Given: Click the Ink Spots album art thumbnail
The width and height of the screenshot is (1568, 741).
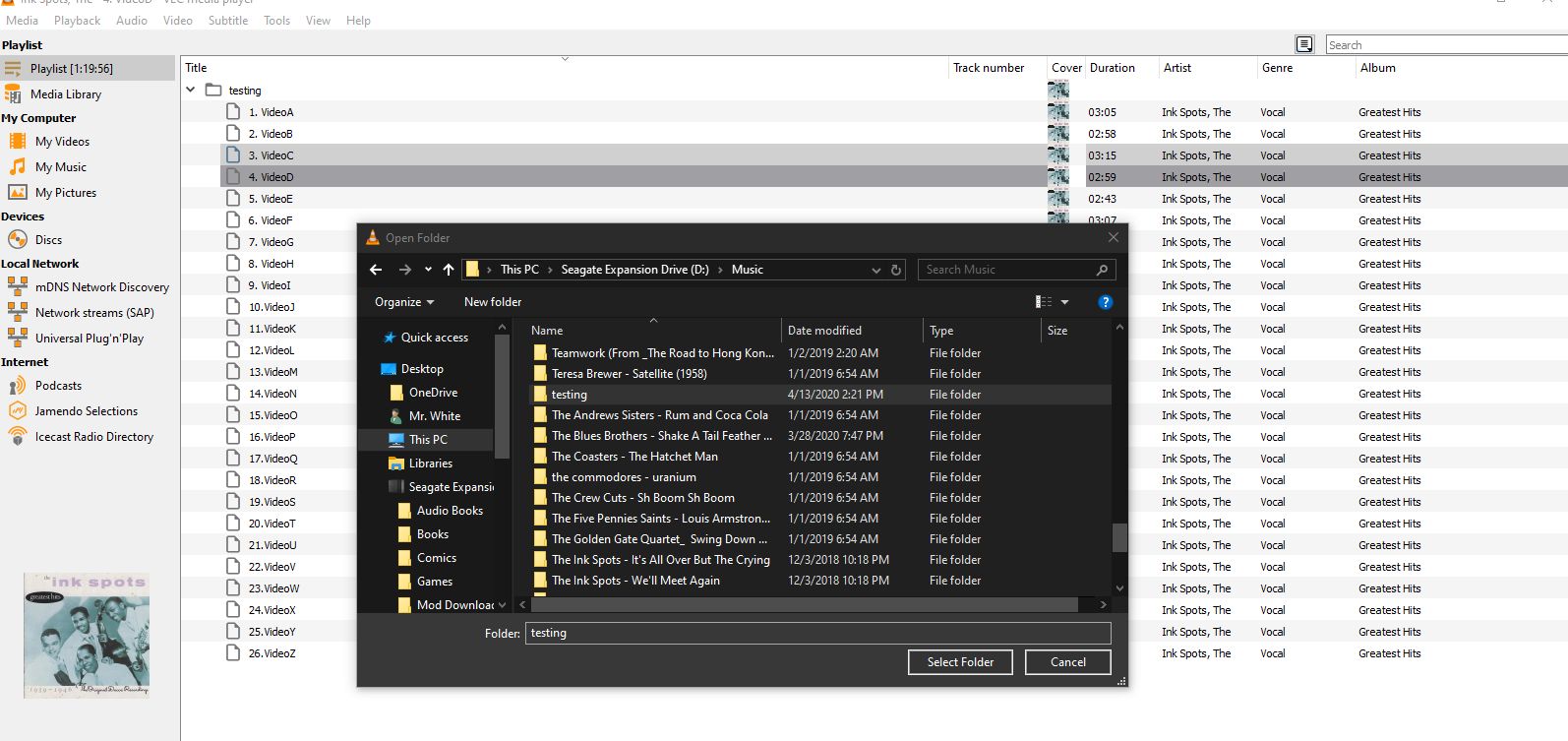Looking at the screenshot, I should [87, 635].
